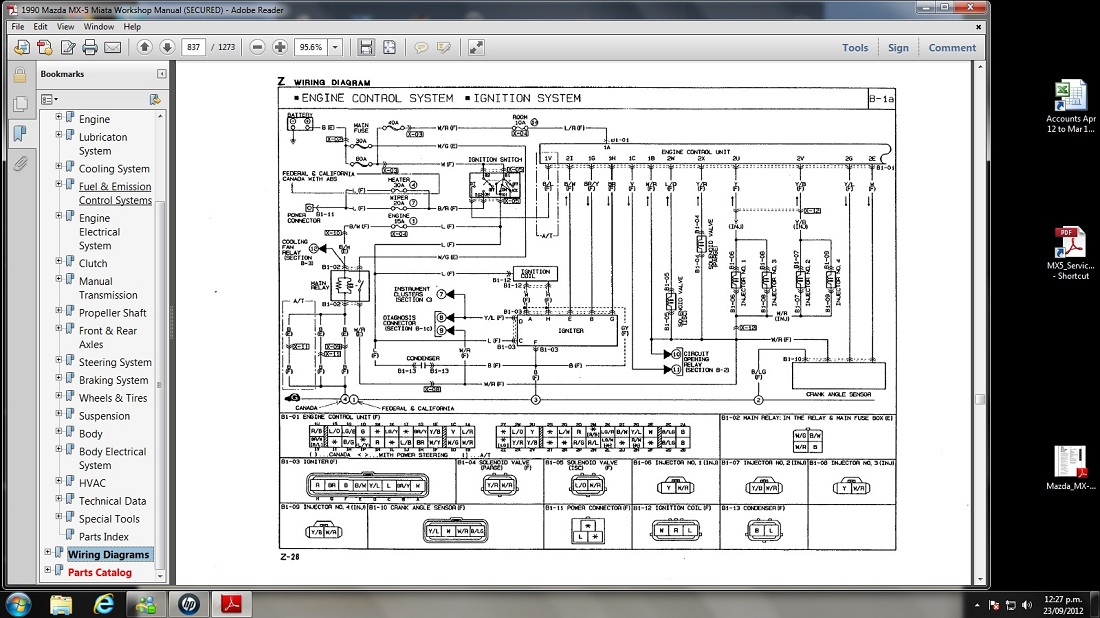Zoom in with plus button
The height and width of the screenshot is (618, 1100).
pyautogui.click(x=280, y=47)
